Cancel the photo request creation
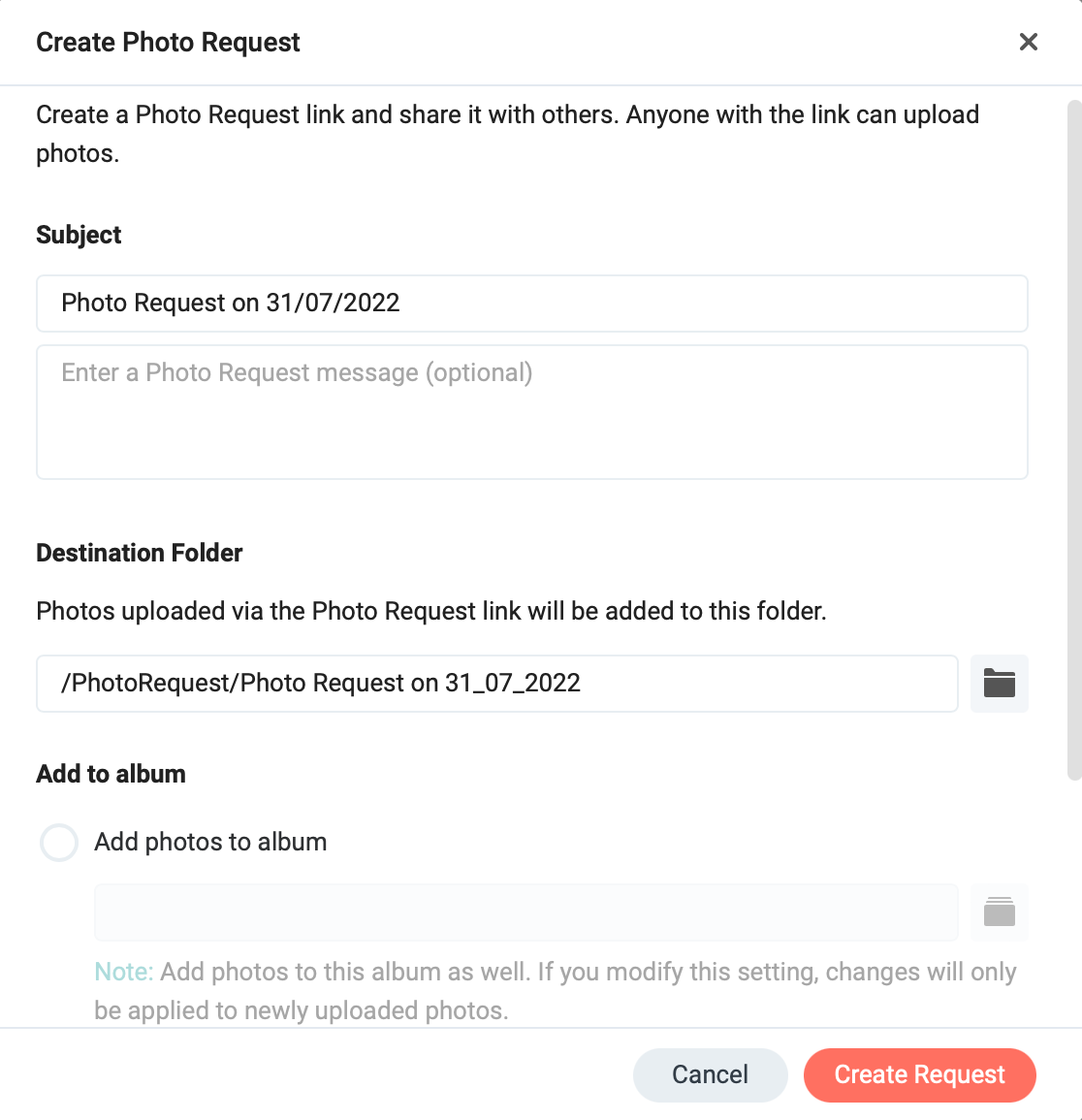Screen dimensions: 1082x1120 (710, 1075)
